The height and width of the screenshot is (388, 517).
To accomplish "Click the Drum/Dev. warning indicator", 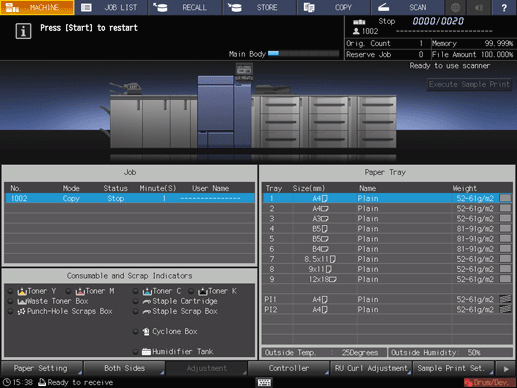I will point(489,382).
